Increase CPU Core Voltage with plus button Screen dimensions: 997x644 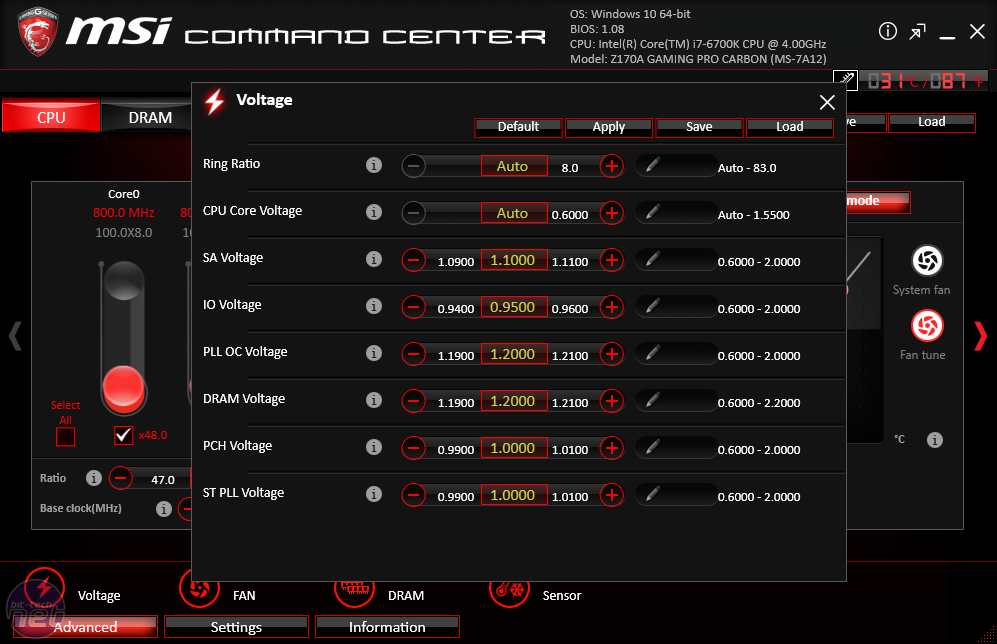(612, 213)
